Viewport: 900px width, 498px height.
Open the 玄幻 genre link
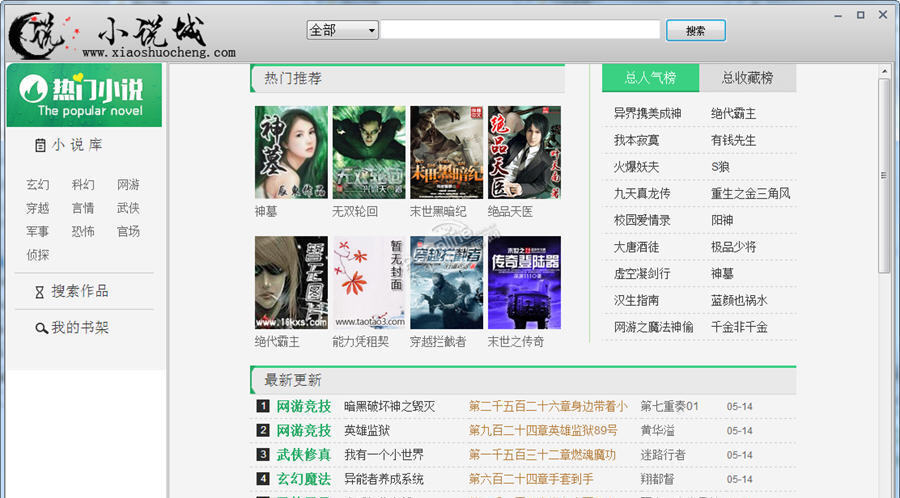37,185
